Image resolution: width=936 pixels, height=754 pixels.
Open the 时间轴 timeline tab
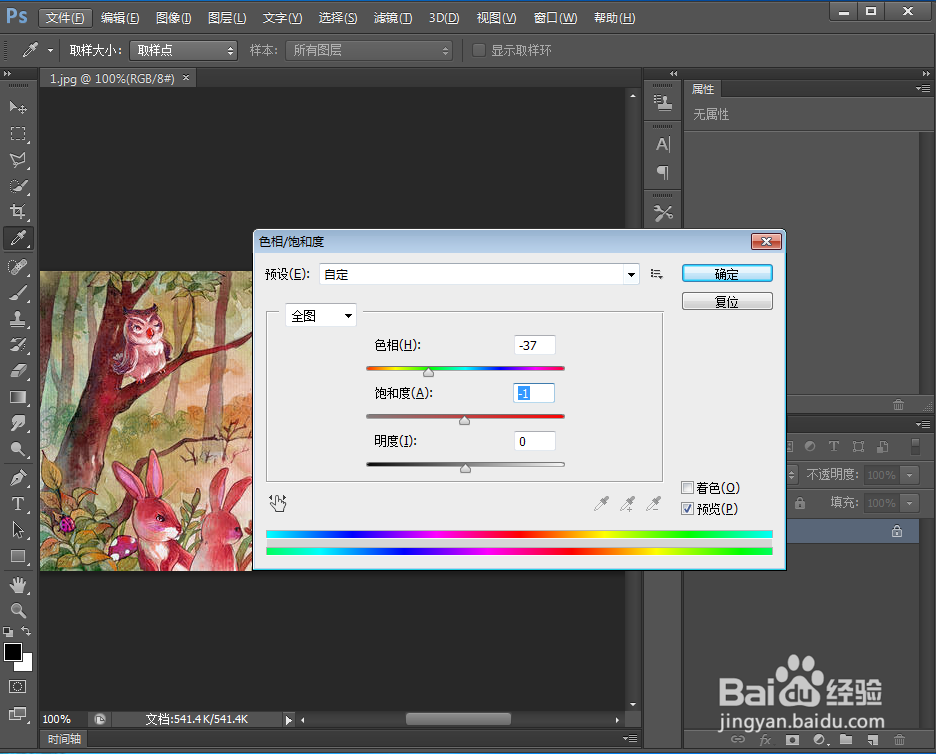[x=64, y=738]
